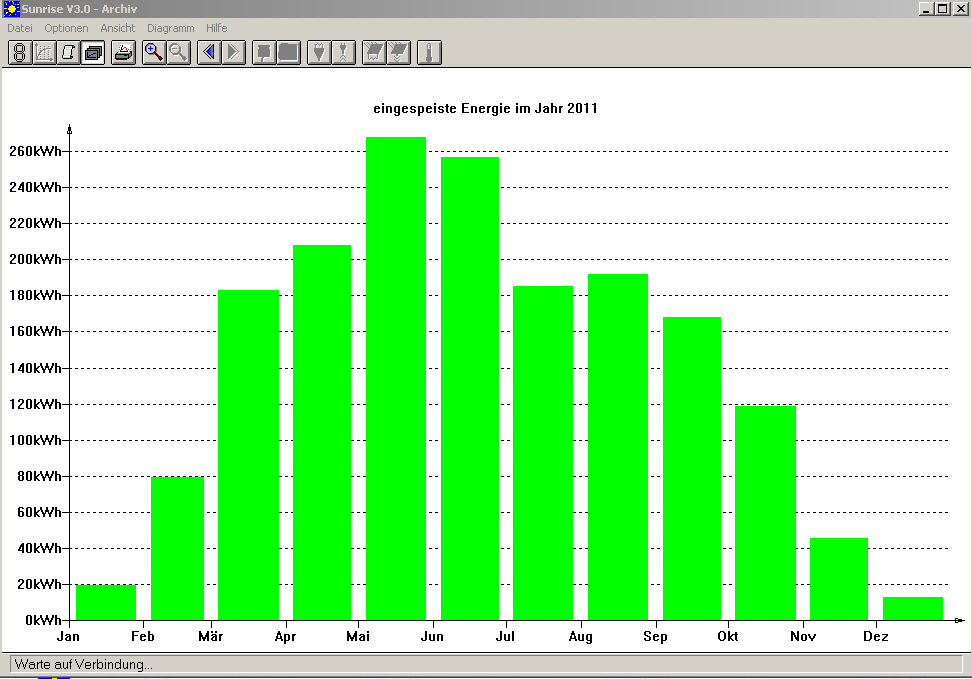Click the Feb bar in chart
This screenshot has height=679, width=972.
pyautogui.click(x=177, y=548)
